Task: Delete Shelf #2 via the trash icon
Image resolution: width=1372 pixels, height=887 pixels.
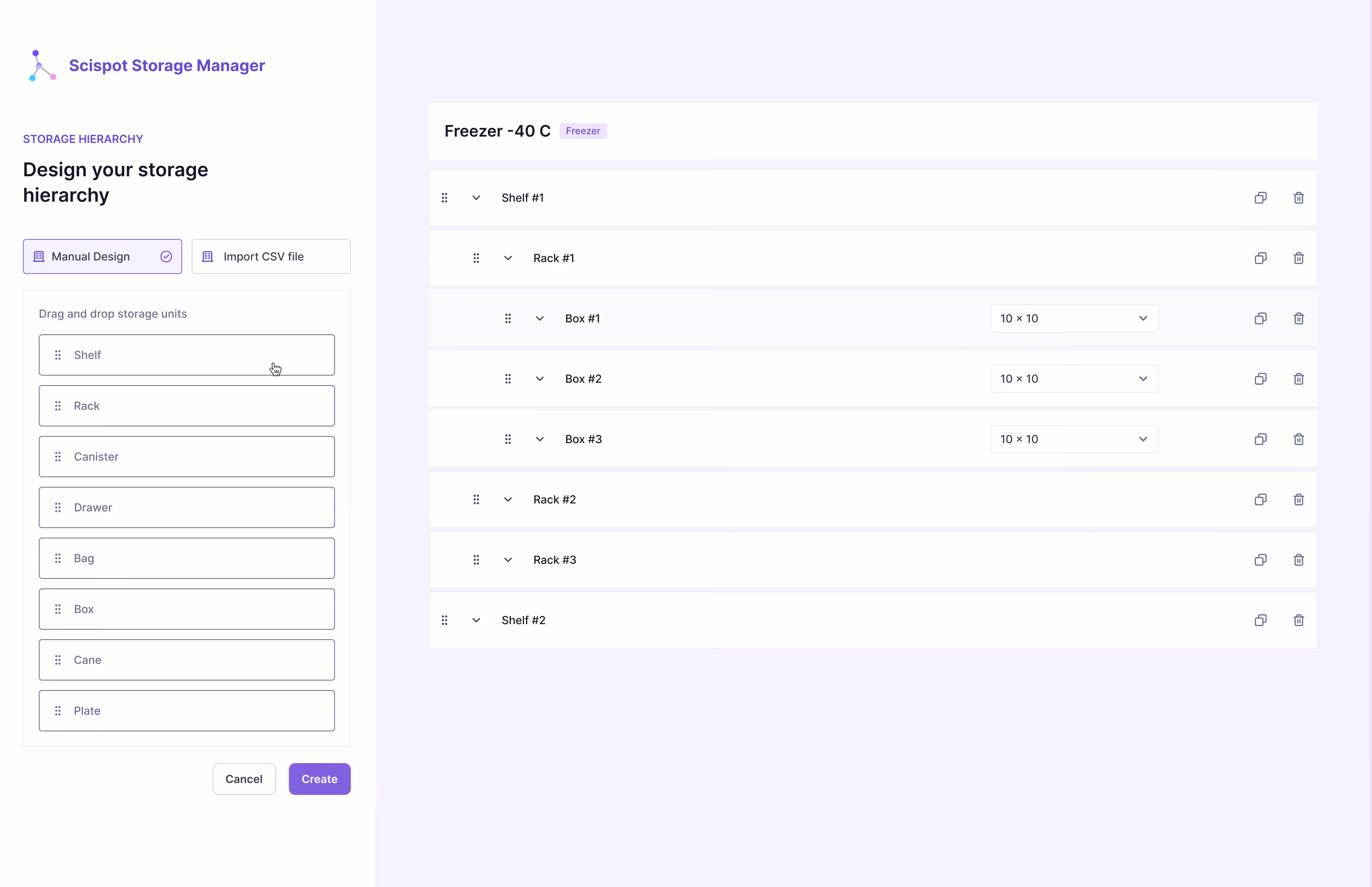Action: coord(1298,620)
